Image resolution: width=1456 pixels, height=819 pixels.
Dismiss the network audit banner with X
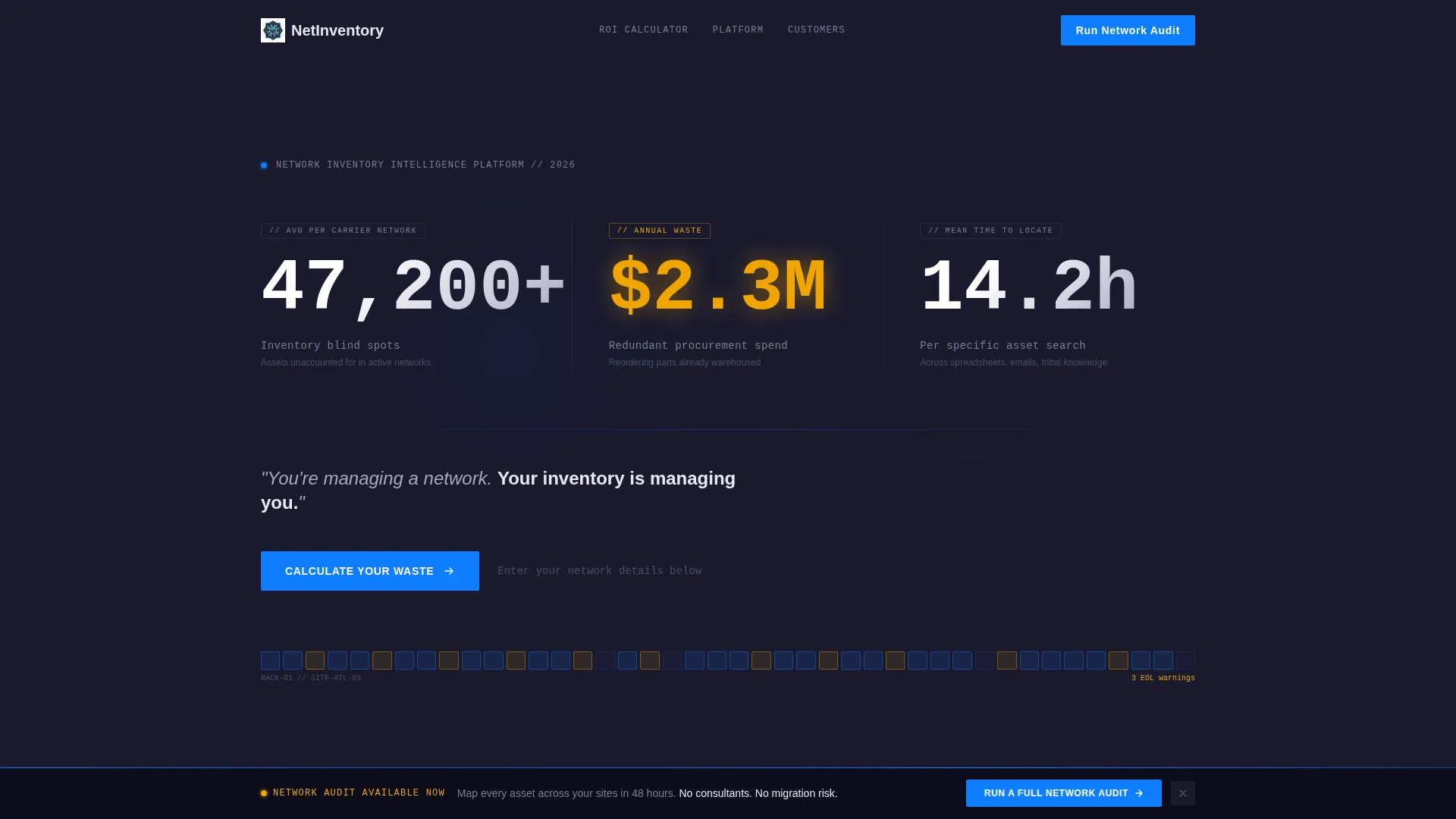coord(1183,793)
